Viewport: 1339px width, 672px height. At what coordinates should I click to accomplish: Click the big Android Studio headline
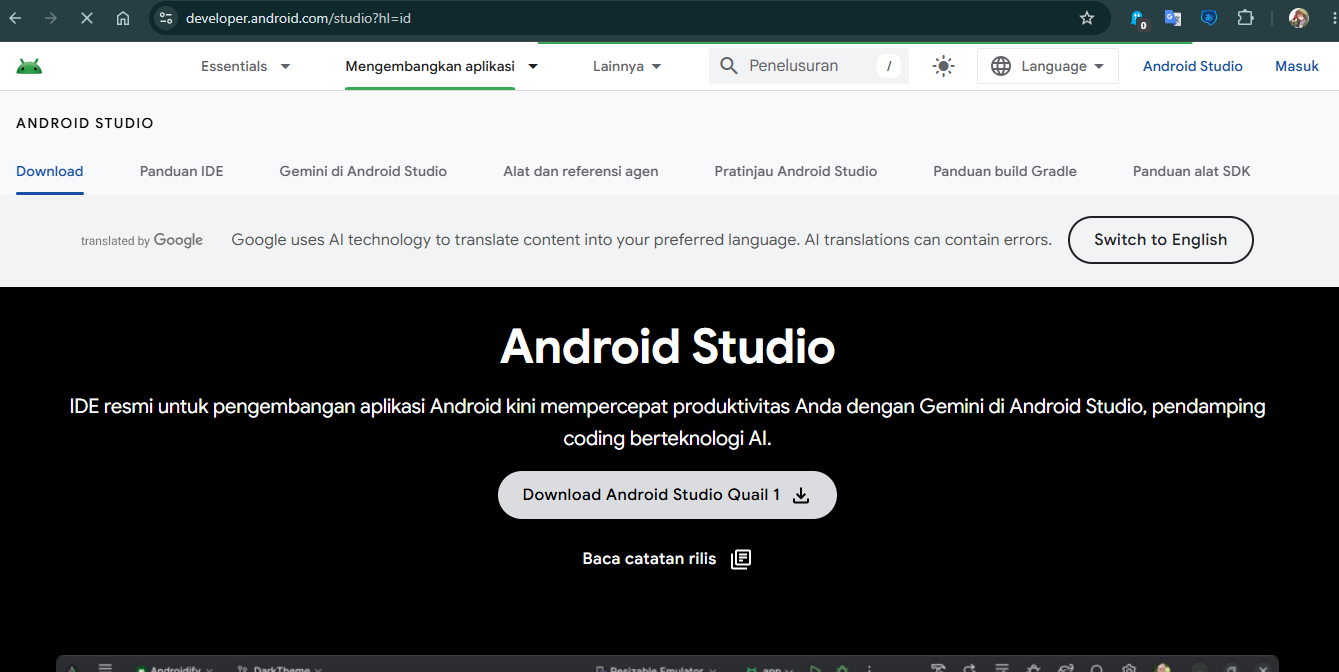coord(668,346)
